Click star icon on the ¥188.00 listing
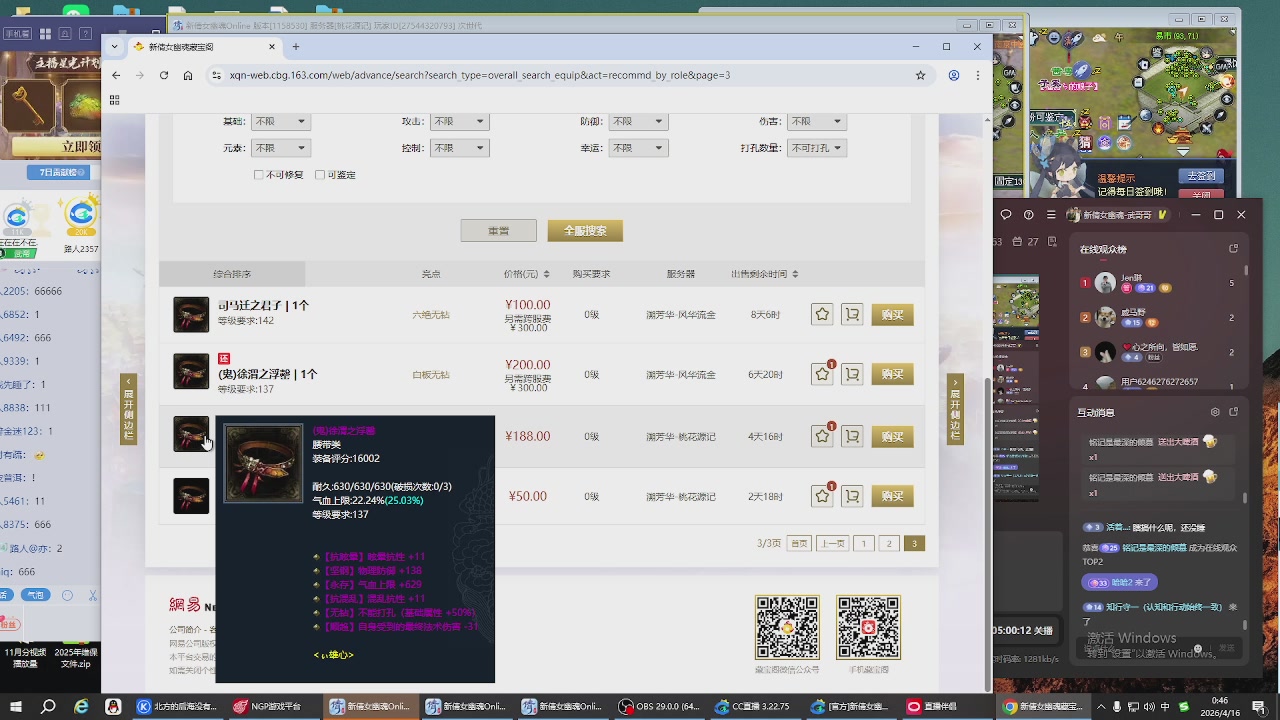The width and height of the screenshot is (1280, 720). (822, 437)
